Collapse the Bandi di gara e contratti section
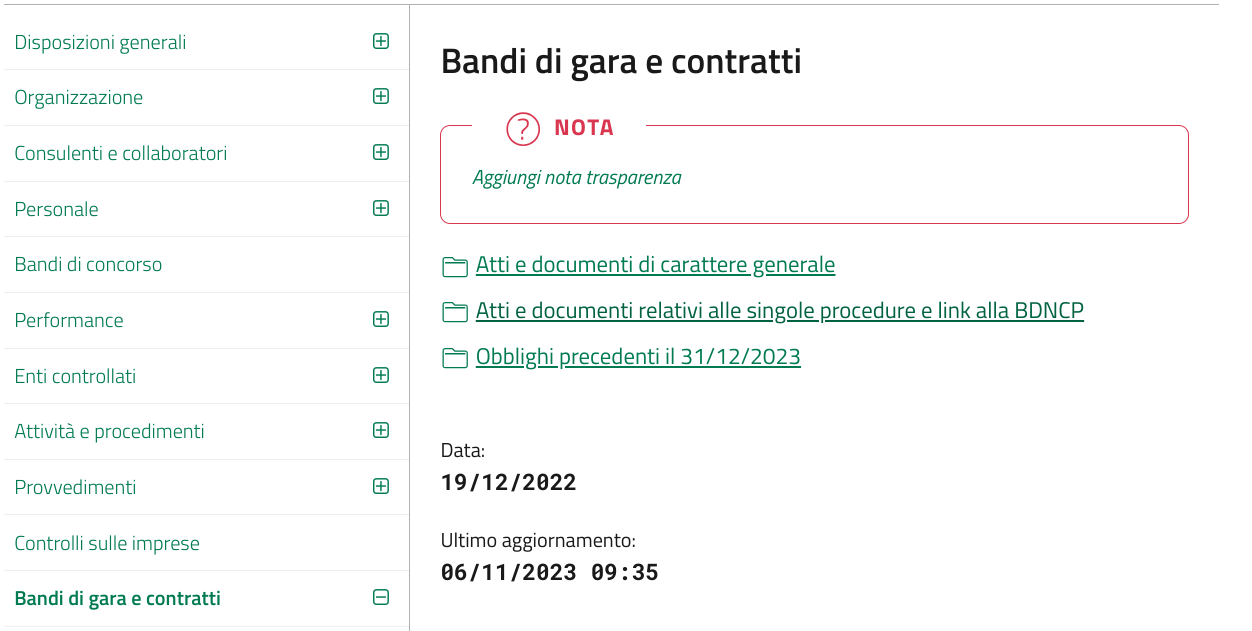Screen dimensions: 1252x631 pos(380,598)
